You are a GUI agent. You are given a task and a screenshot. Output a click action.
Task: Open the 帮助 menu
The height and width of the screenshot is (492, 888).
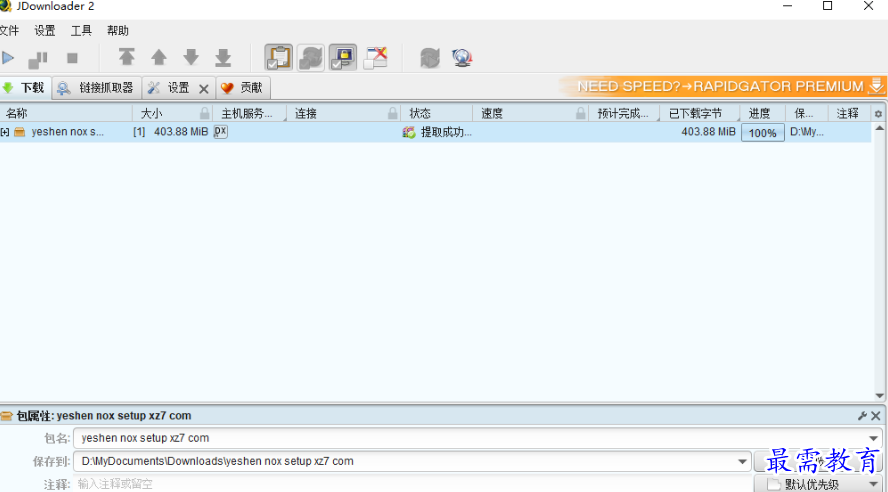118,31
